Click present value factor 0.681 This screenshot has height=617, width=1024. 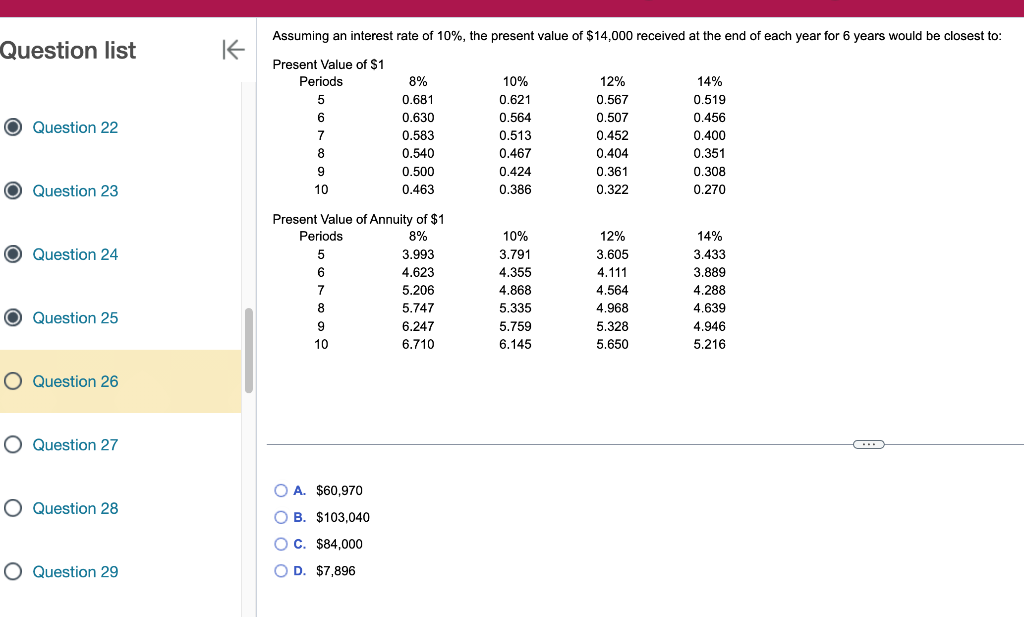pyautogui.click(x=418, y=100)
